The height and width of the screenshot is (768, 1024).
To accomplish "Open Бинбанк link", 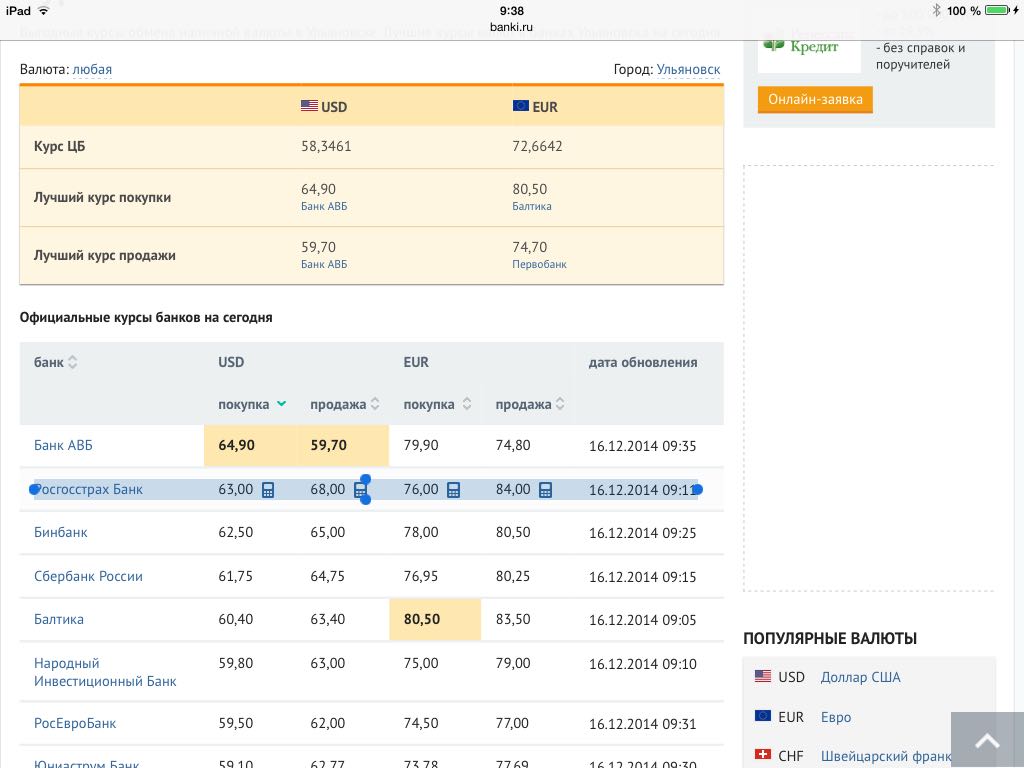I will pyautogui.click(x=61, y=532).
